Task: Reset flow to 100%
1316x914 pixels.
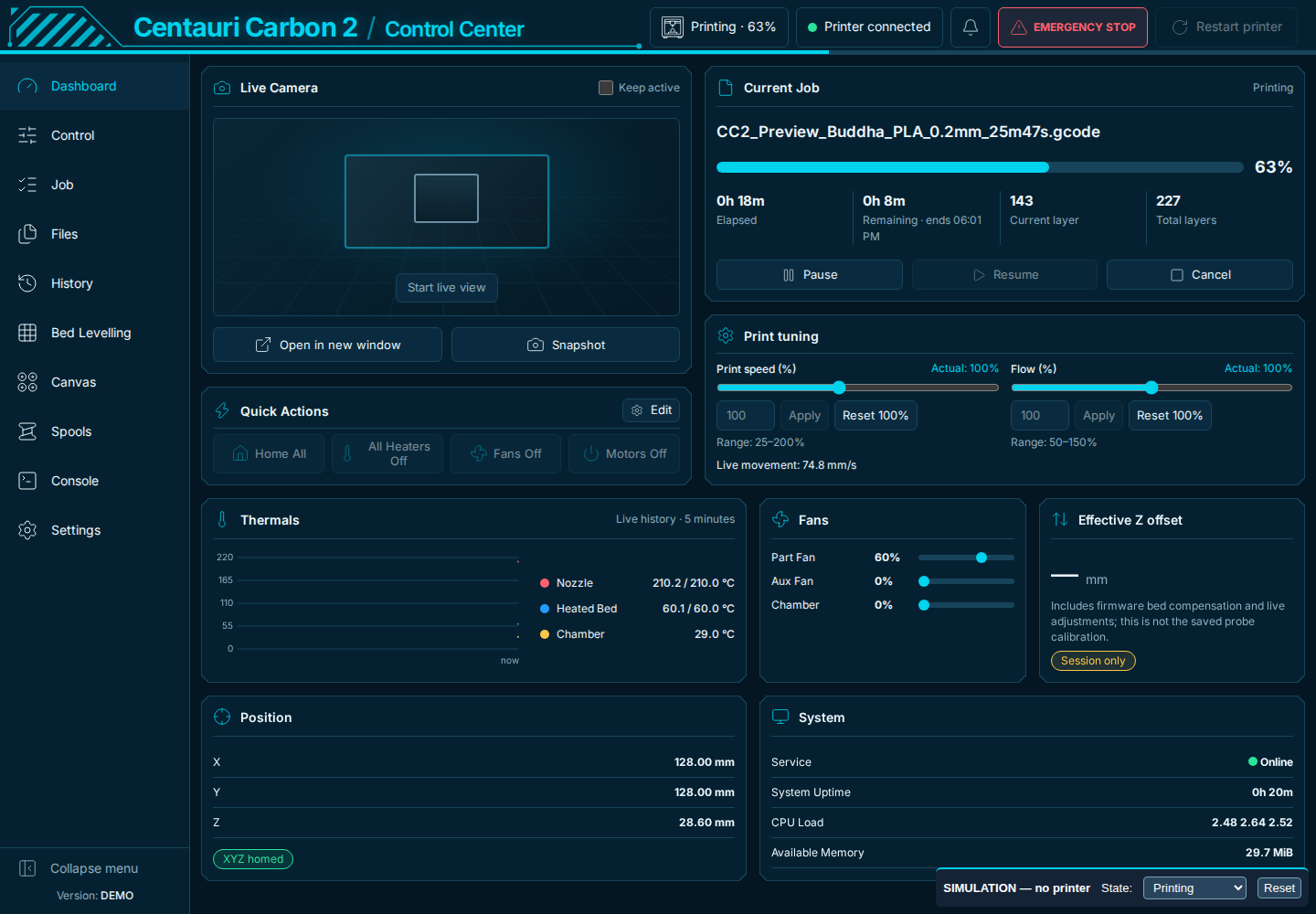Action: pos(1170,416)
